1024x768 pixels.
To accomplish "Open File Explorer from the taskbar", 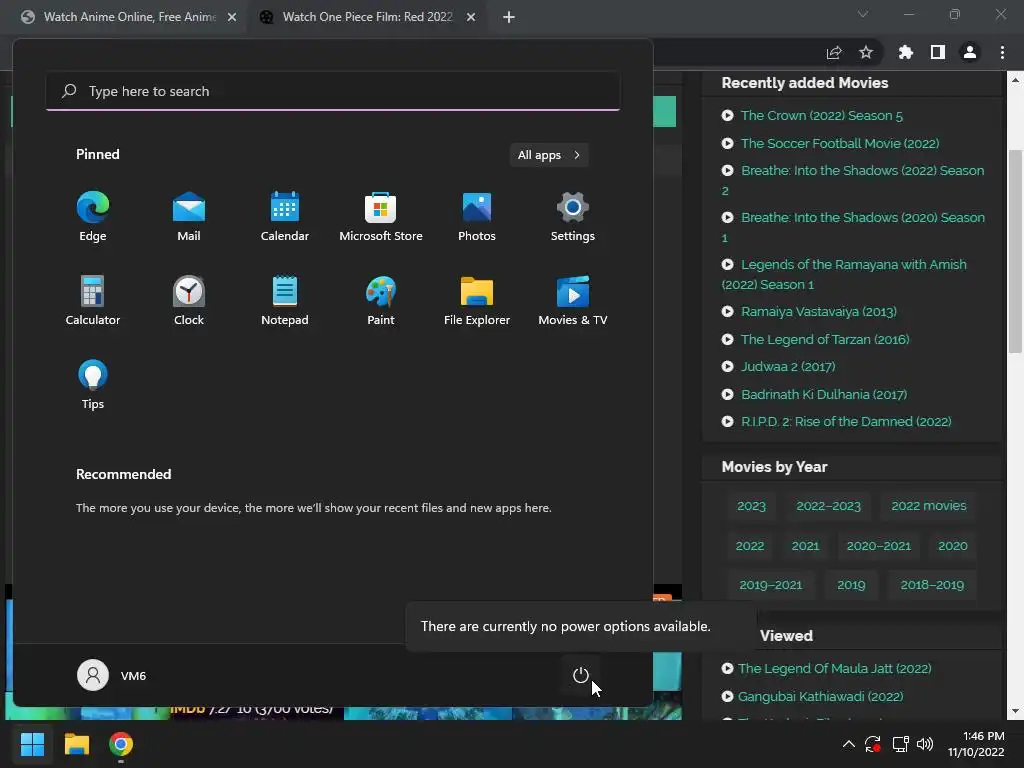I will click(76, 744).
